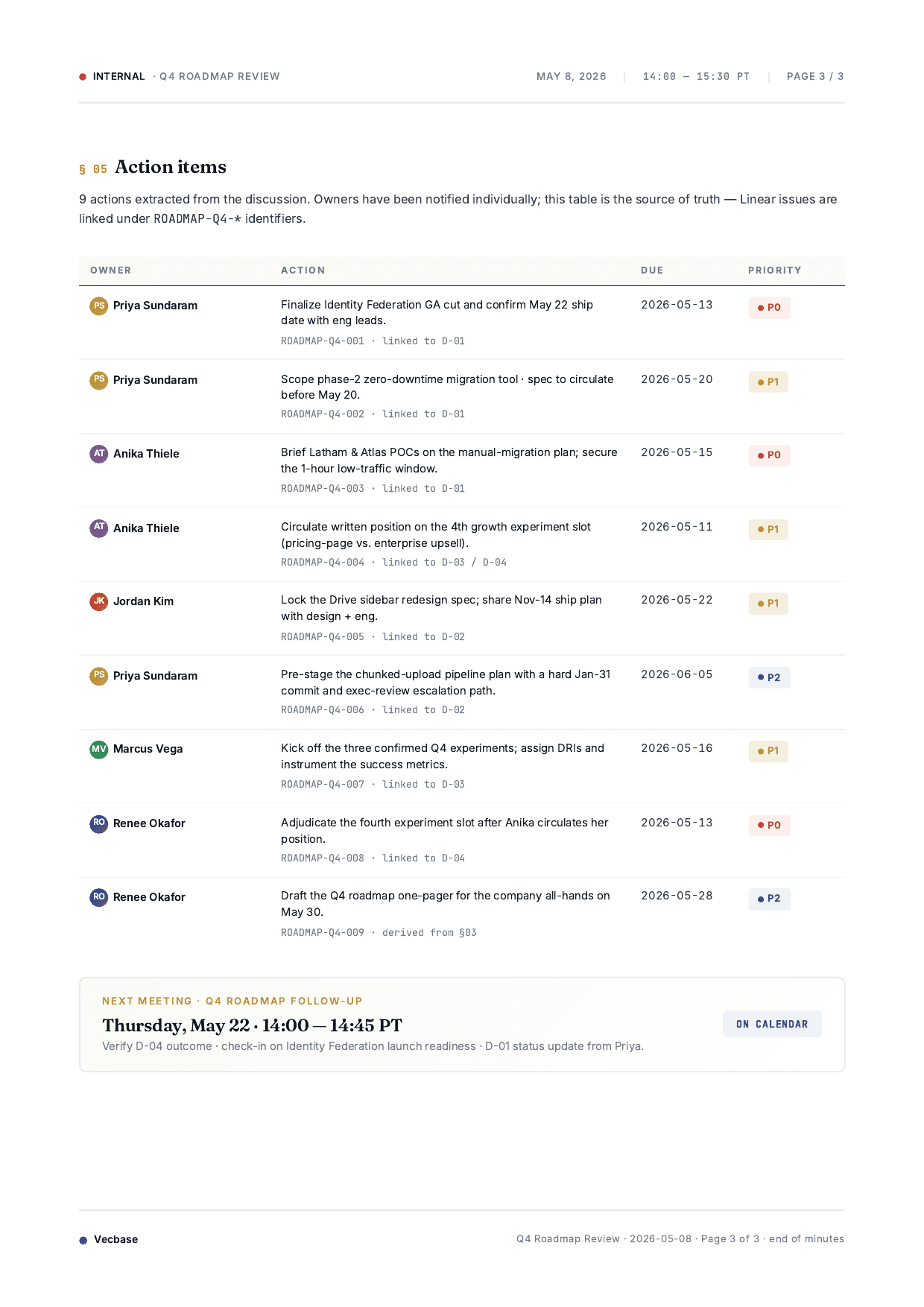Click the Vecbase logo dot in footer
This screenshot has width=924, height=1307.
83,1240
